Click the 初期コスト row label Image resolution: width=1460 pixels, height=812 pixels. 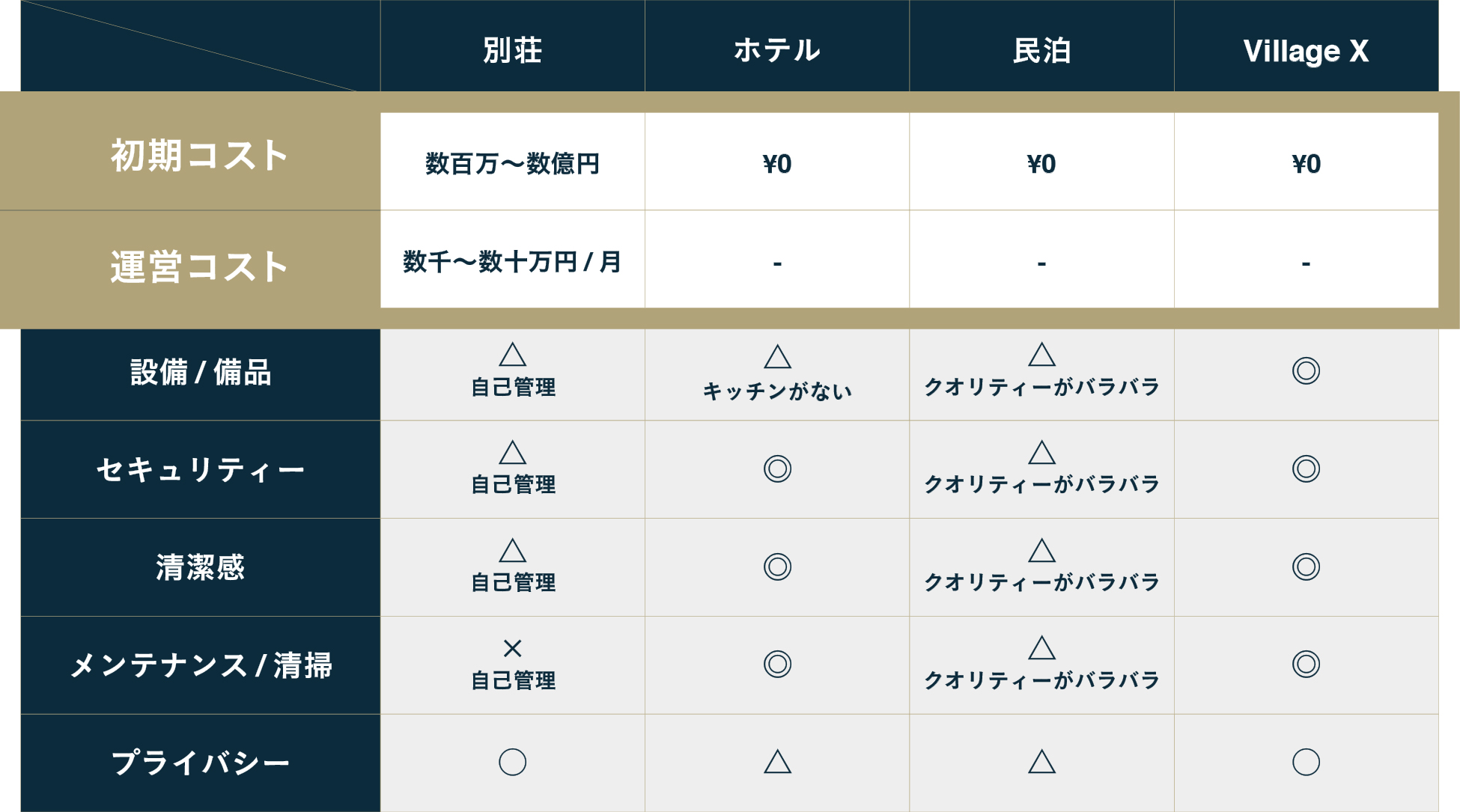tap(199, 156)
